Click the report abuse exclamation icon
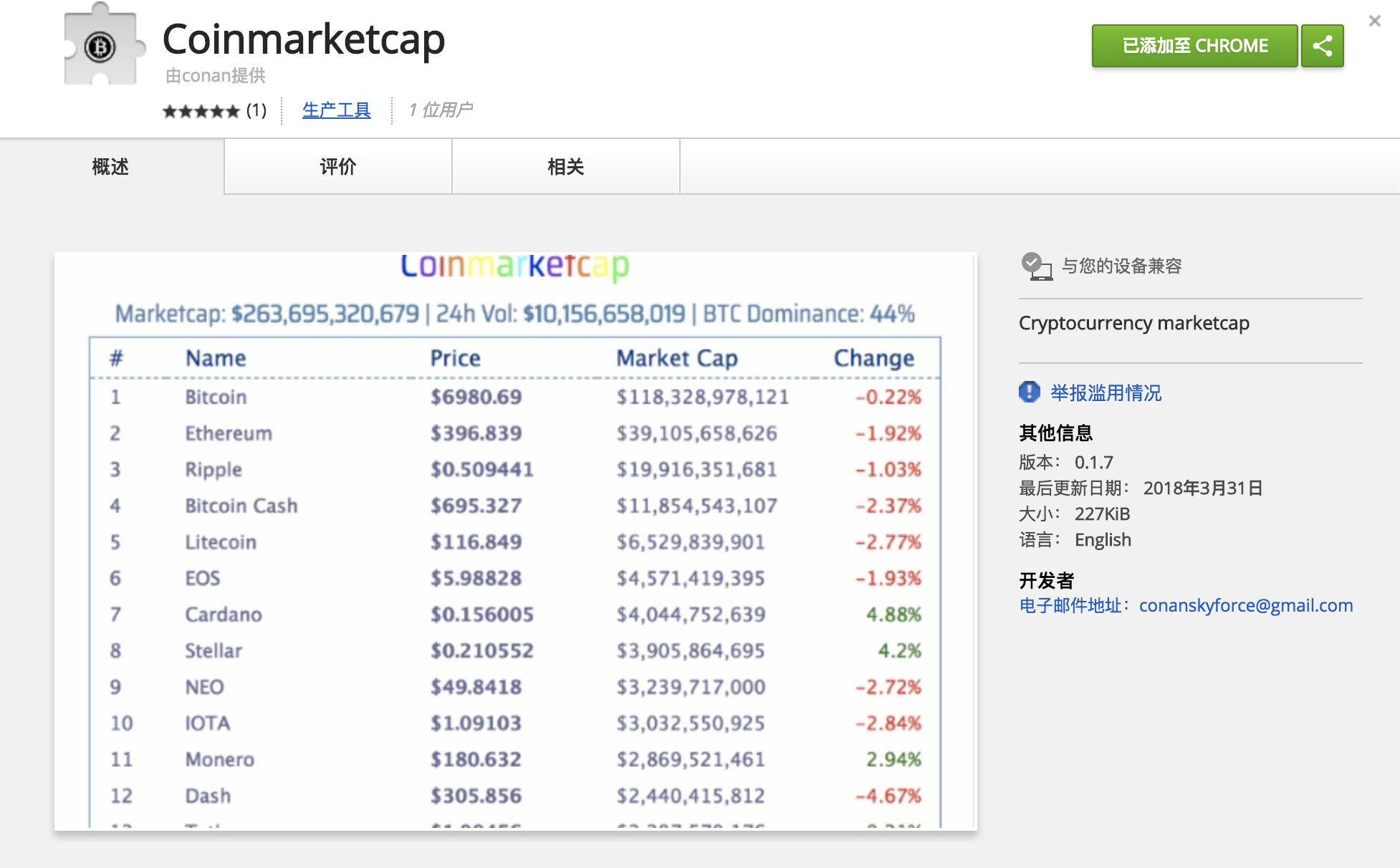 pyautogui.click(x=1029, y=392)
